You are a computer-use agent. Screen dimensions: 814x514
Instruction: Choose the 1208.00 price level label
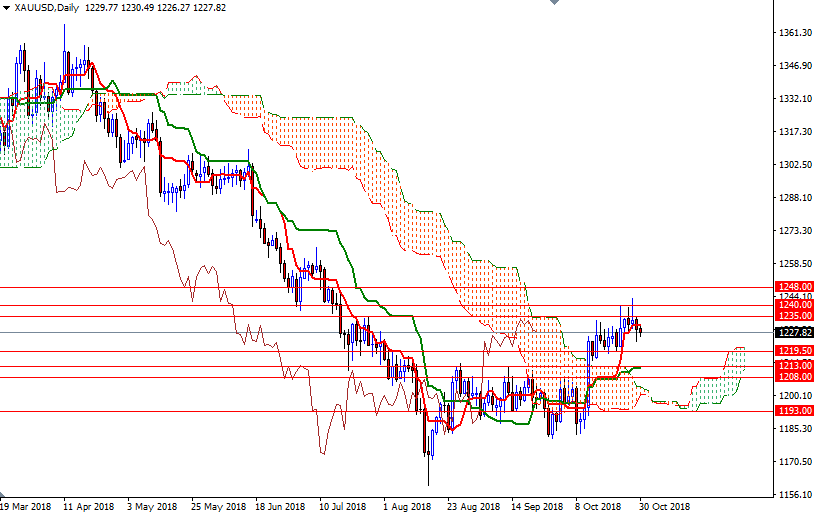pyautogui.click(x=793, y=377)
